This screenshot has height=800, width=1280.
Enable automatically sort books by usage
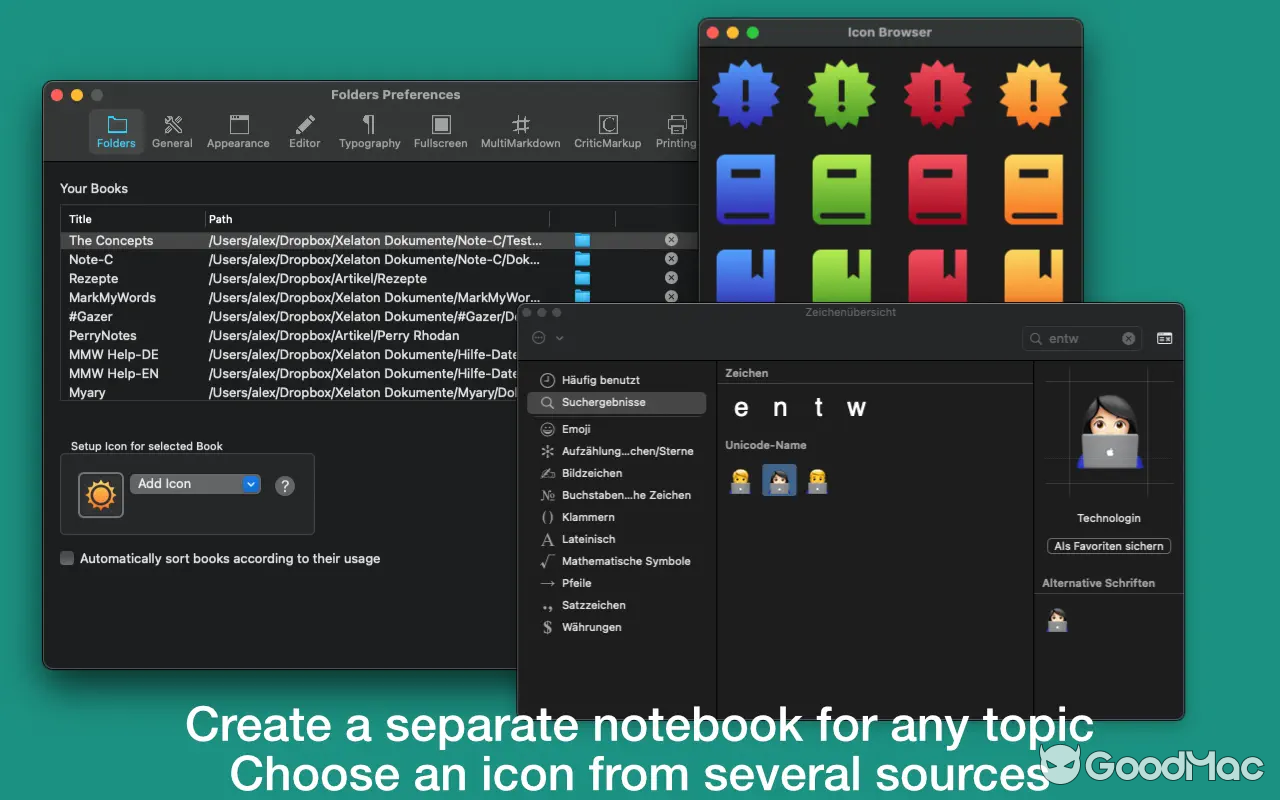[x=67, y=559]
